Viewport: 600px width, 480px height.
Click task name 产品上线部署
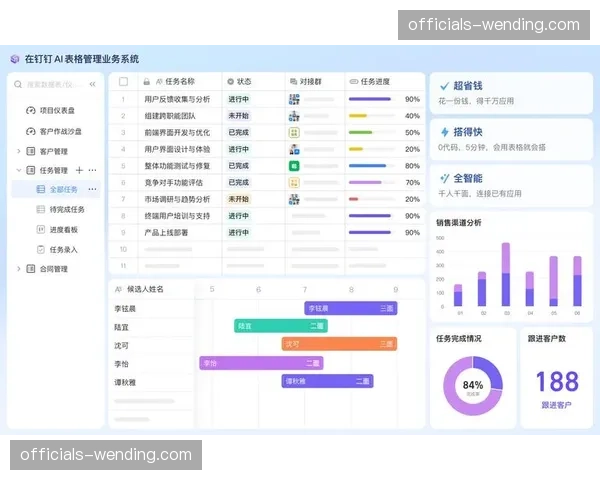tap(166, 233)
